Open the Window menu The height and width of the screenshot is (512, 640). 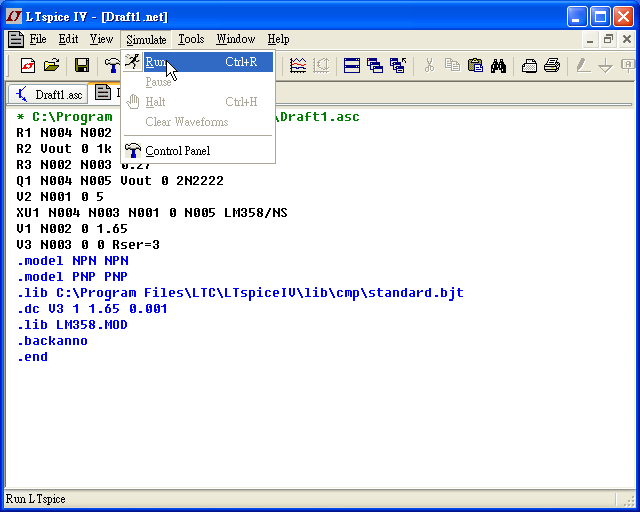click(236, 39)
